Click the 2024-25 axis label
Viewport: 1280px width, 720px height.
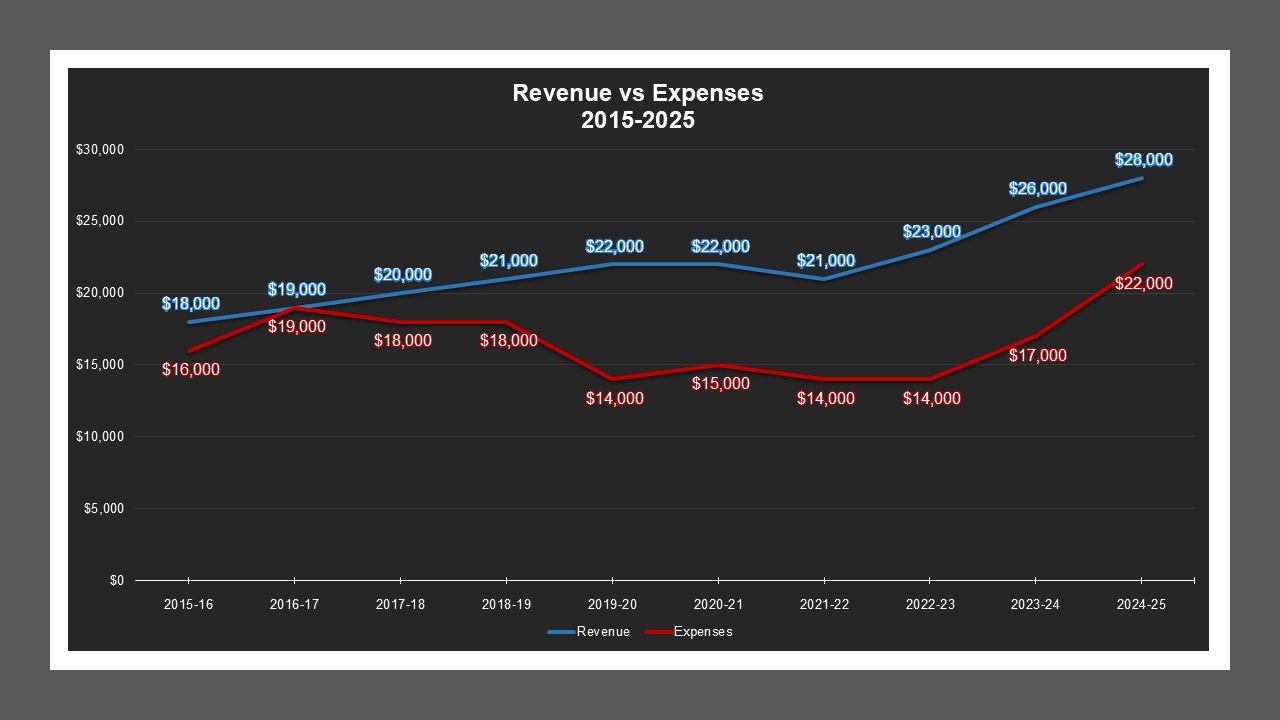pyautogui.click(x=1140, y=604)
